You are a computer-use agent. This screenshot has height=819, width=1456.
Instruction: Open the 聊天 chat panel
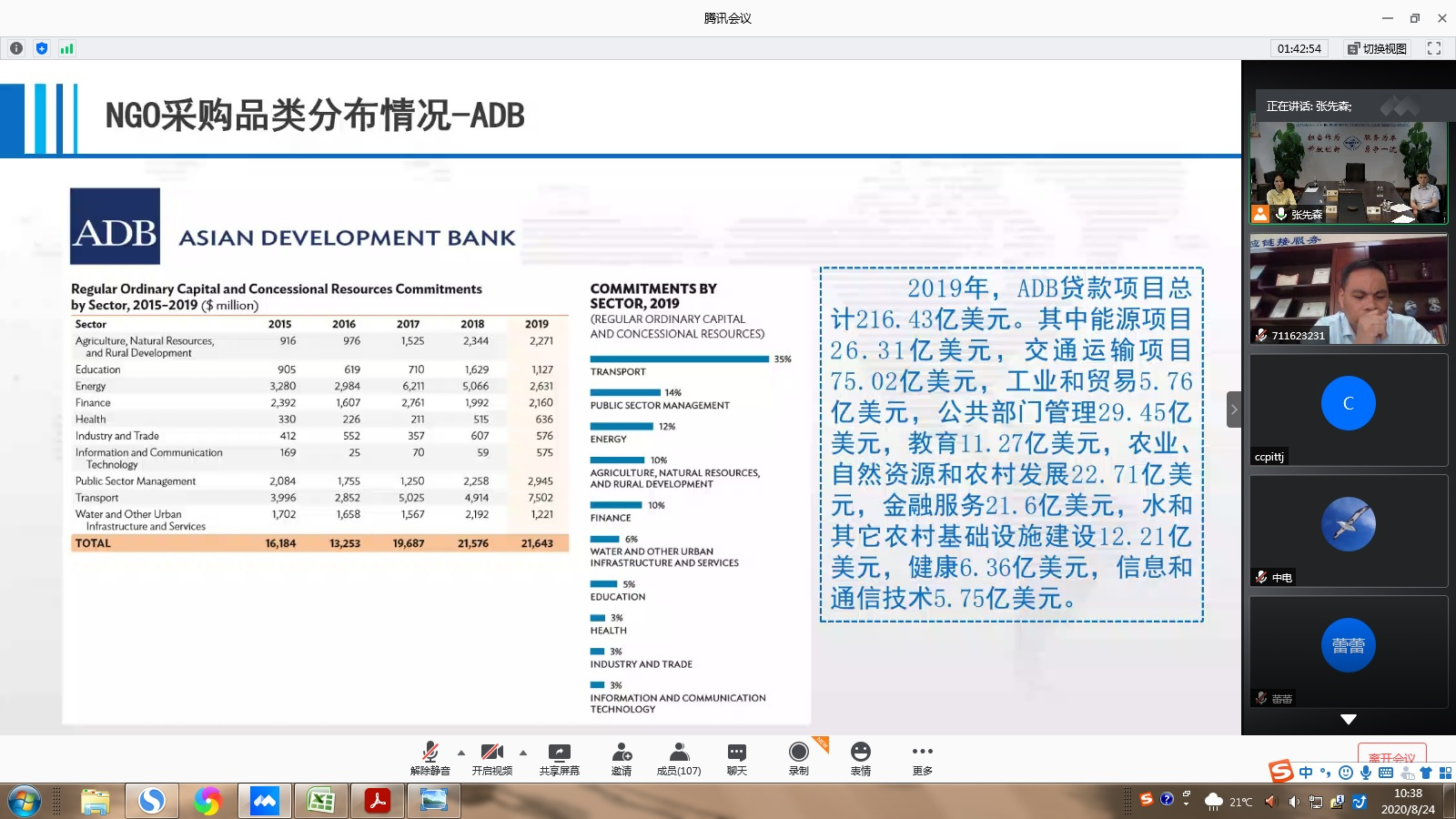(x=736, y=757)
